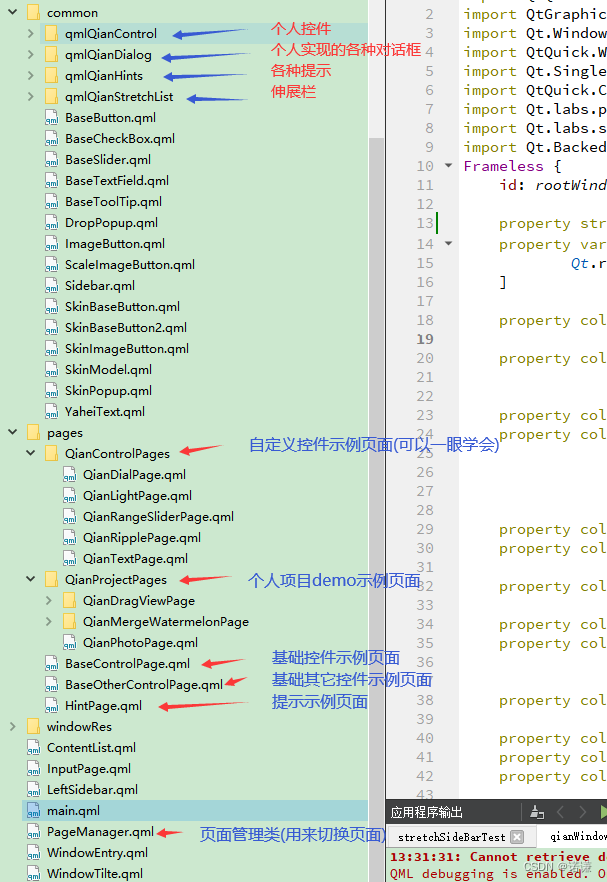Select LeftSidebar.qml in the tree
607x882 pixels.
(92, 790)
